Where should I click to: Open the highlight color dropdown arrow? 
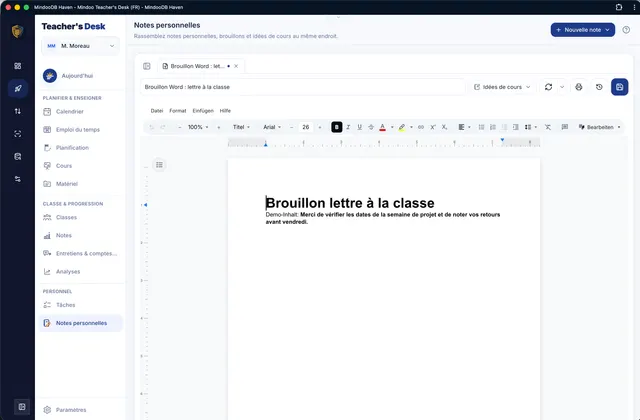[411, 127]
